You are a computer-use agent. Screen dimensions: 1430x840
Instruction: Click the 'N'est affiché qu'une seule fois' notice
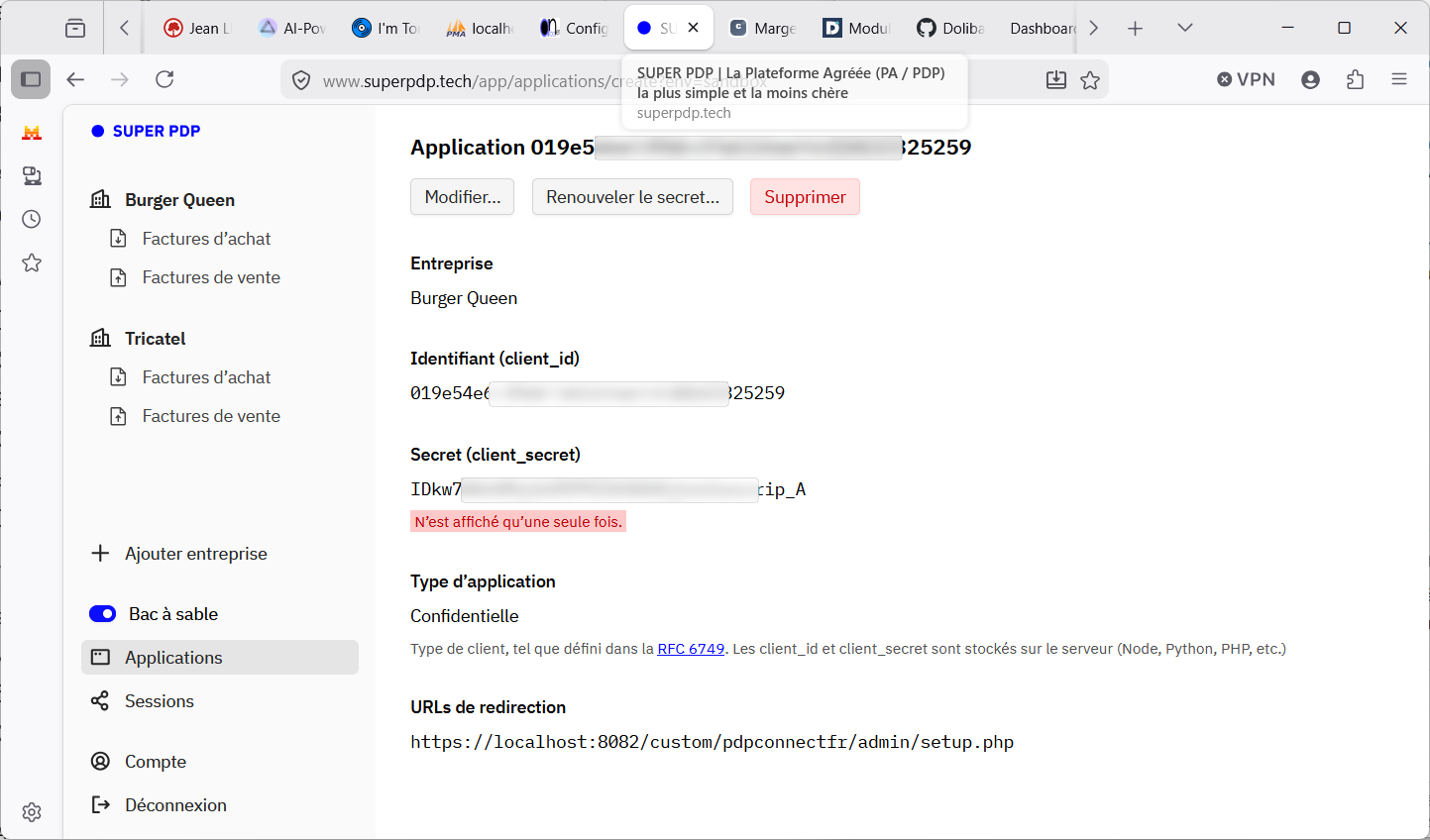click(518, 522)
